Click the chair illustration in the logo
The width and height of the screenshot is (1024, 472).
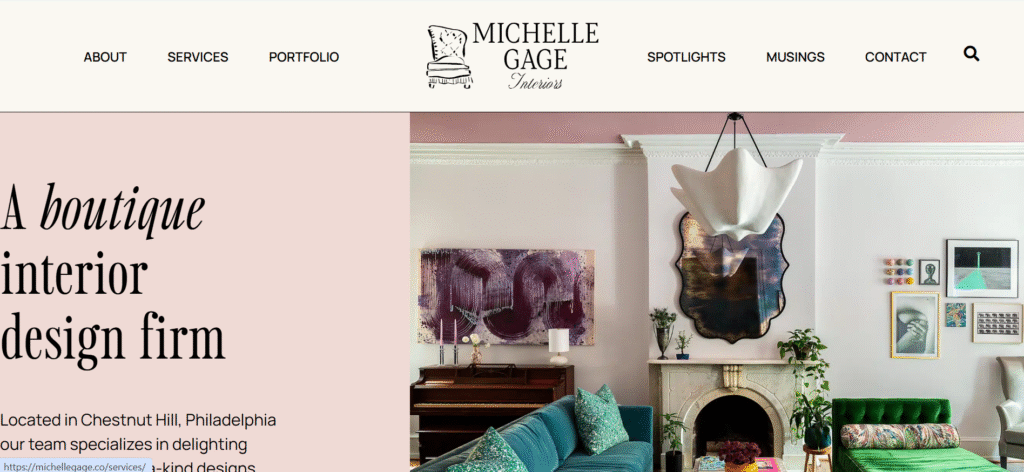coord(449,56)
